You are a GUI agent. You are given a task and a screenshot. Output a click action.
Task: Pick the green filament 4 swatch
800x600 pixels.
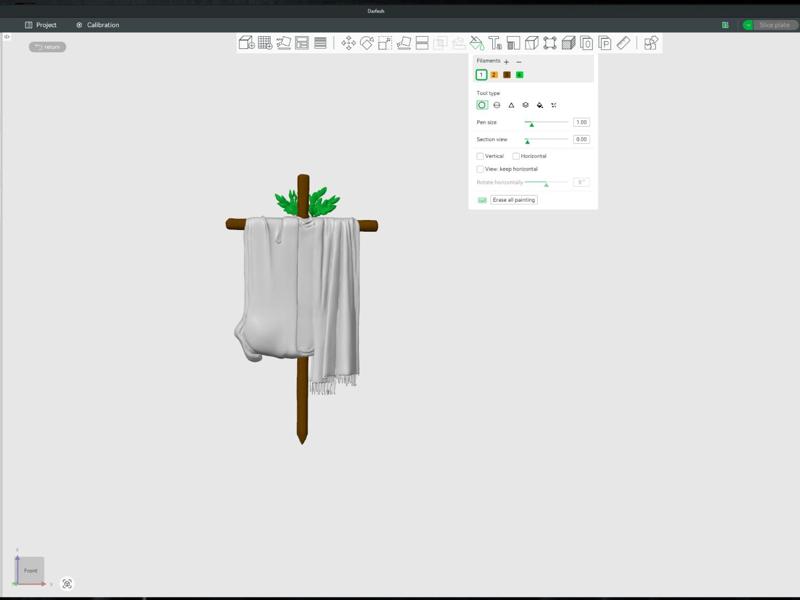click(x=519, y=75)
